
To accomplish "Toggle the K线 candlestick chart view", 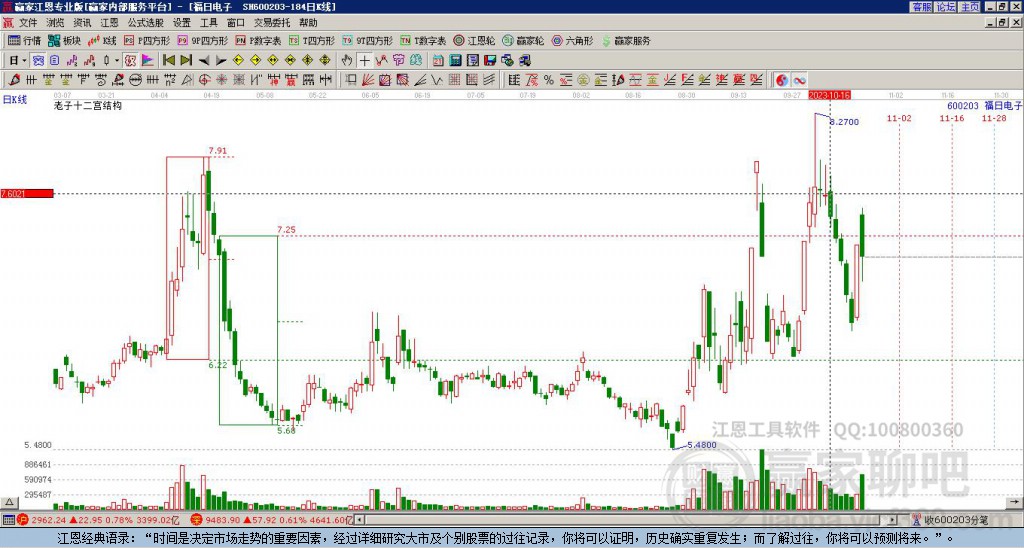I will coord(103,41).
